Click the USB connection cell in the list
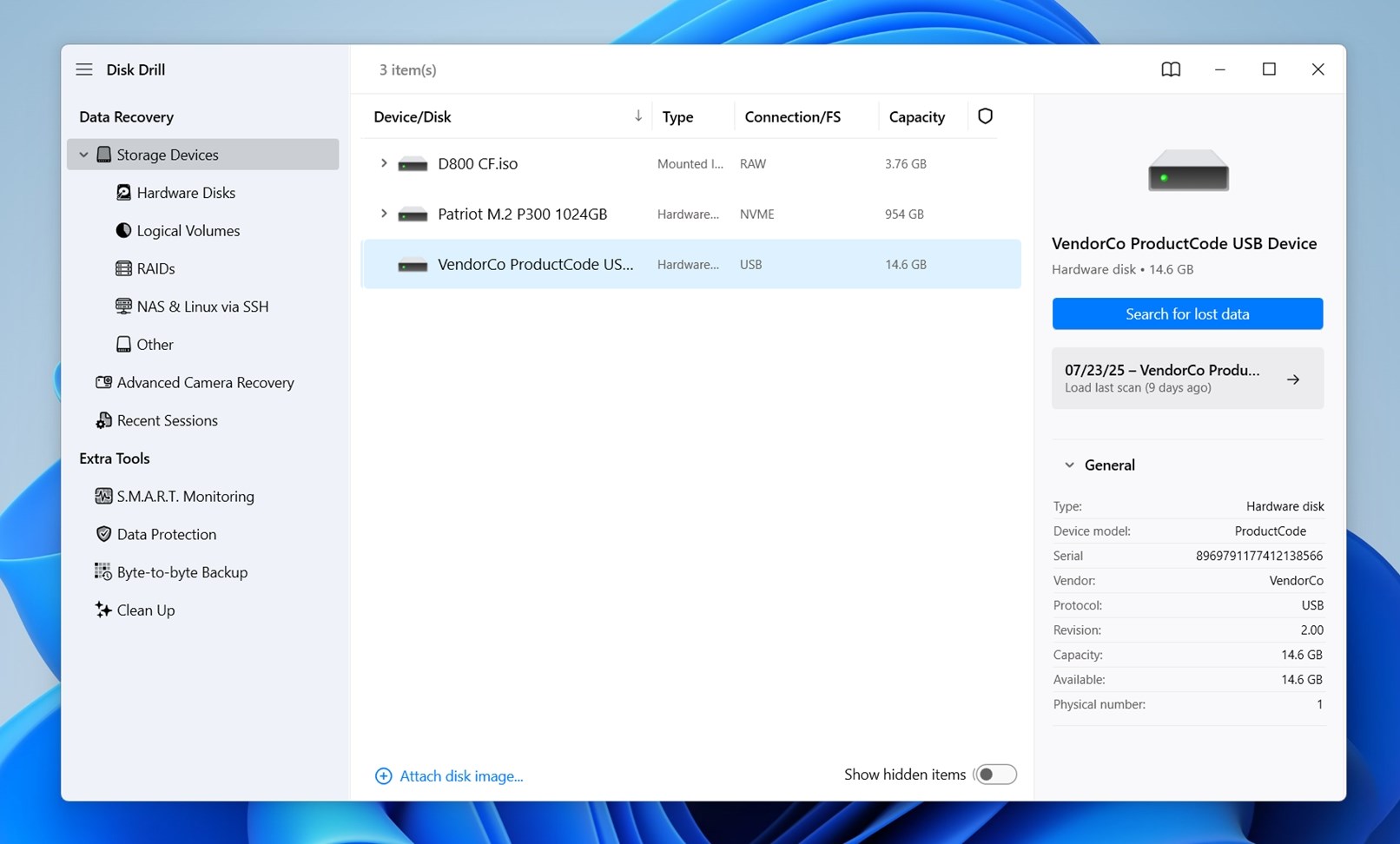 [x=750, y=265]
